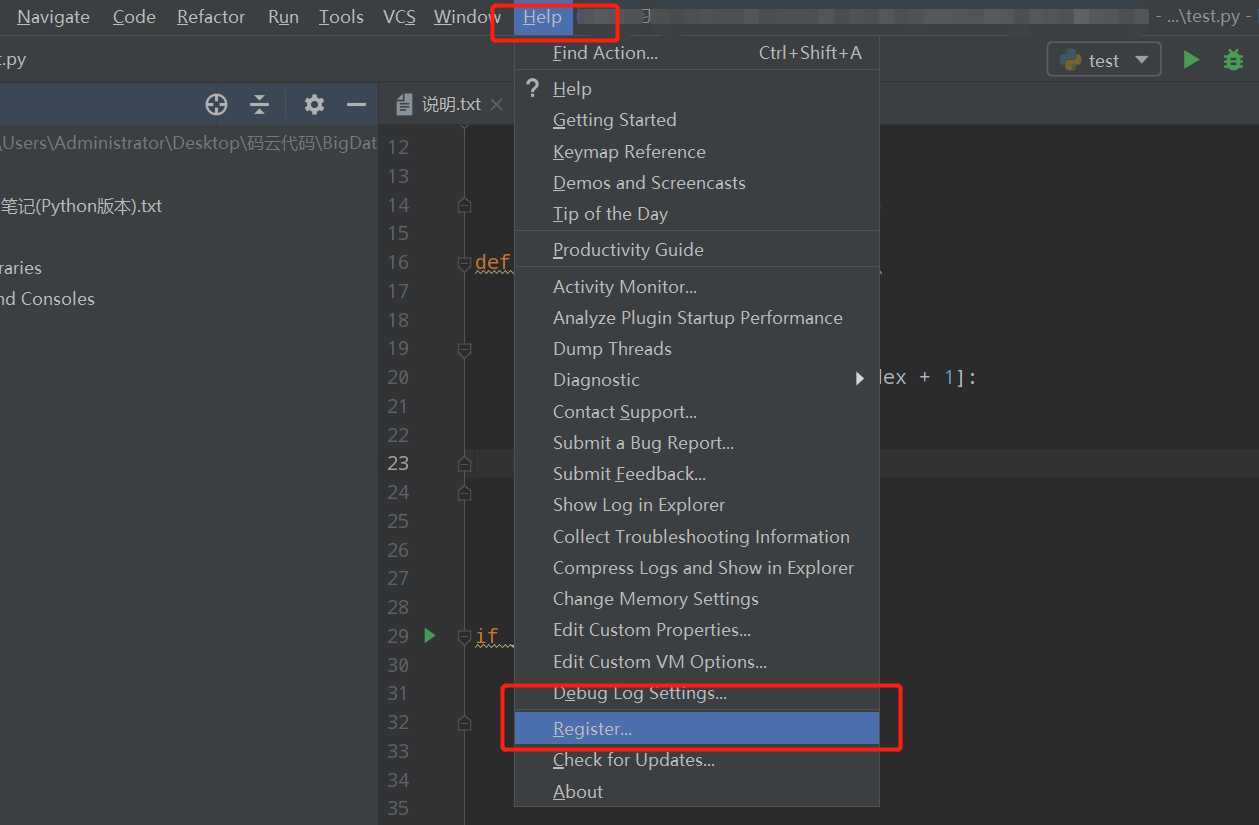The height and width of the screenshot is (825, 1259).
Task: Choose Submit Feedback...
Action: click(697, 474)
